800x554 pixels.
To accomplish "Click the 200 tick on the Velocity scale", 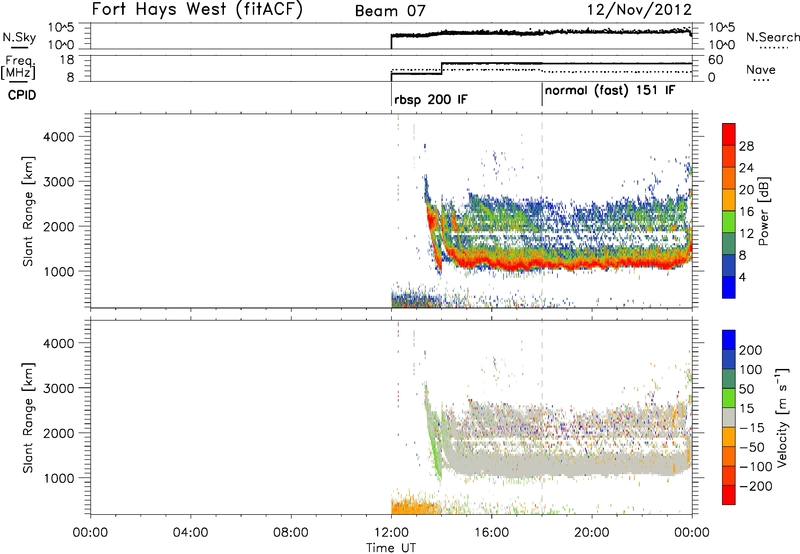I will pyautogui.click(x=751, y=350).
